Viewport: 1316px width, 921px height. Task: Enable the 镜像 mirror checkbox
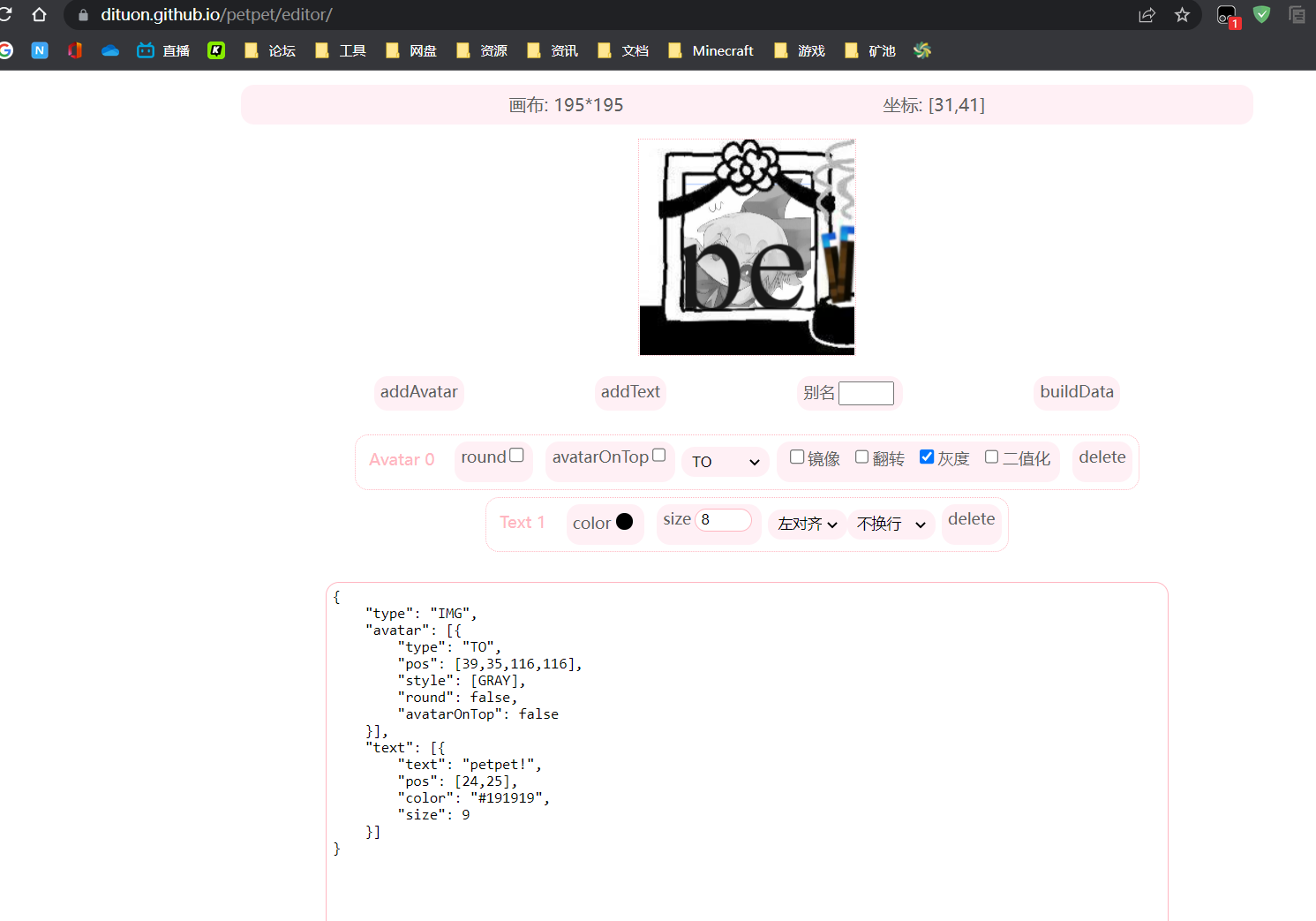[797, 457]
